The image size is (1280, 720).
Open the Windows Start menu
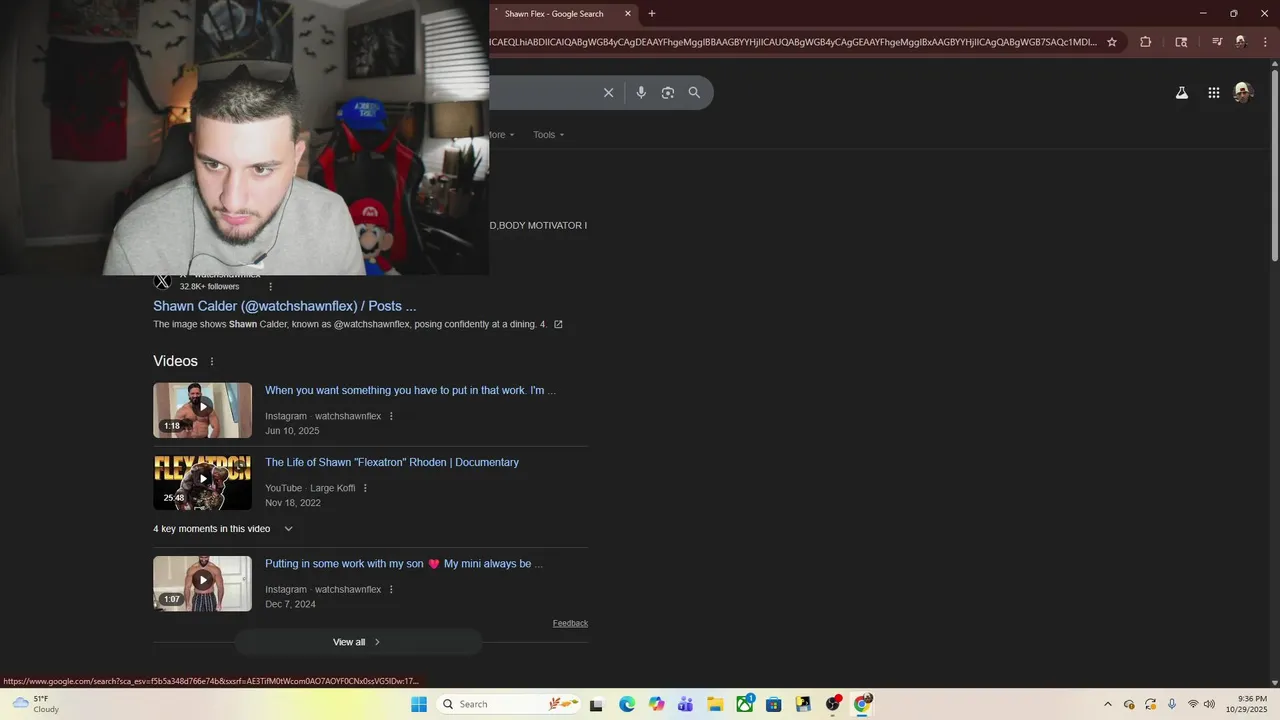(x=419, y=704)
